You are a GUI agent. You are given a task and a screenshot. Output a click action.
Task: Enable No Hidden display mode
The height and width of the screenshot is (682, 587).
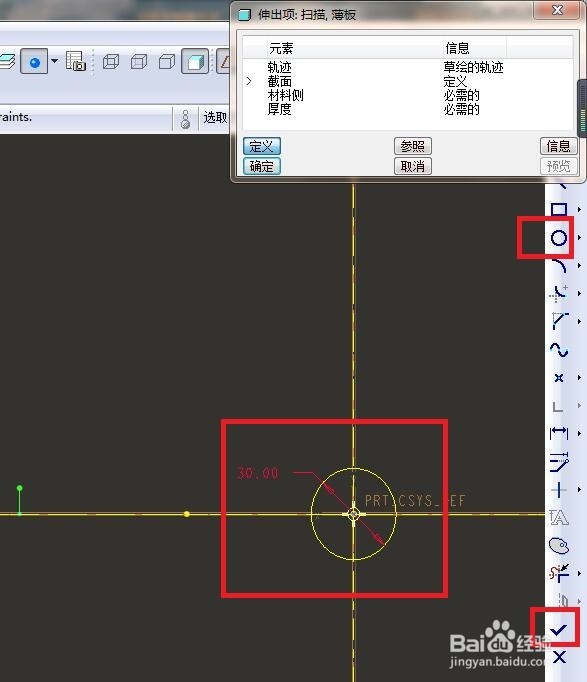pyautogui.click(x=167, y=62)
